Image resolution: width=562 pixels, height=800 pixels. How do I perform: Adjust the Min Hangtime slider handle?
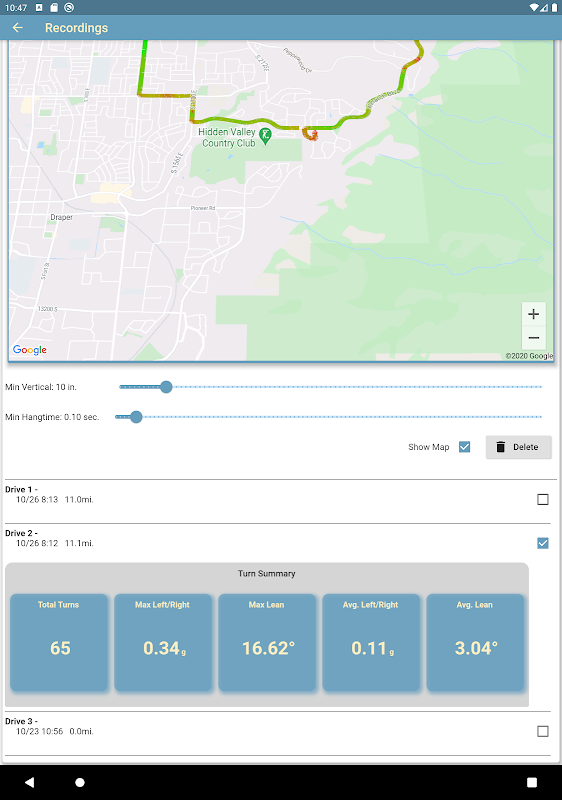click(136, 417)
